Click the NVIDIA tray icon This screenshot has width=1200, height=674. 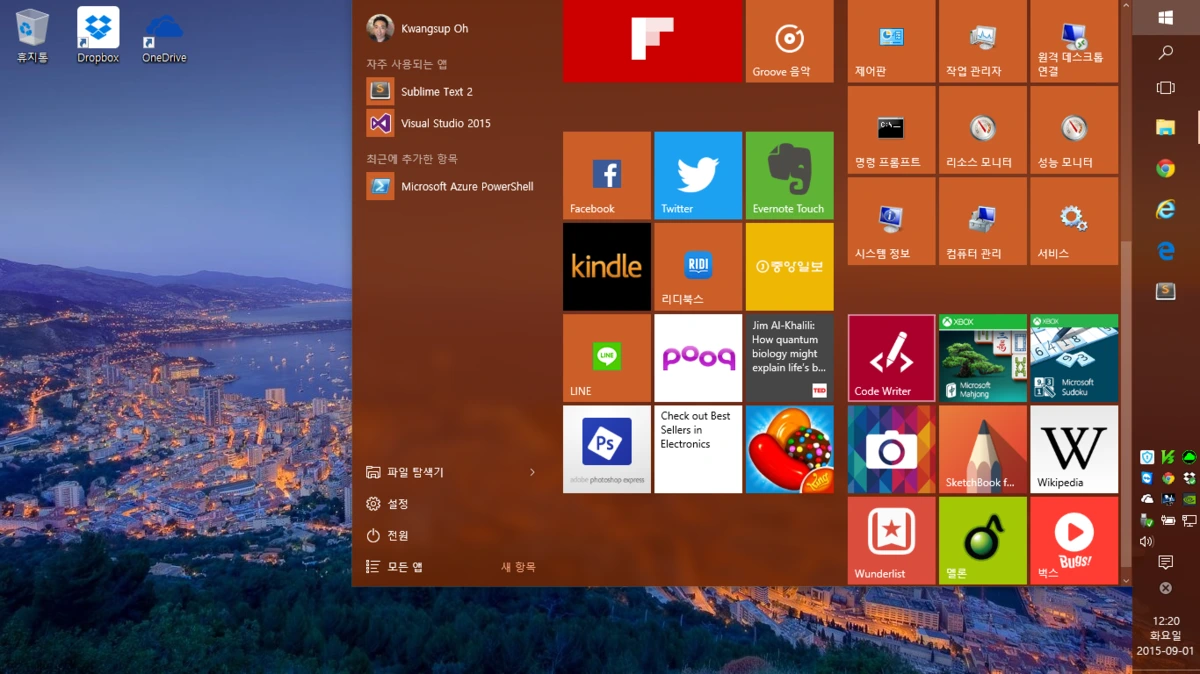click(1189, 499)
